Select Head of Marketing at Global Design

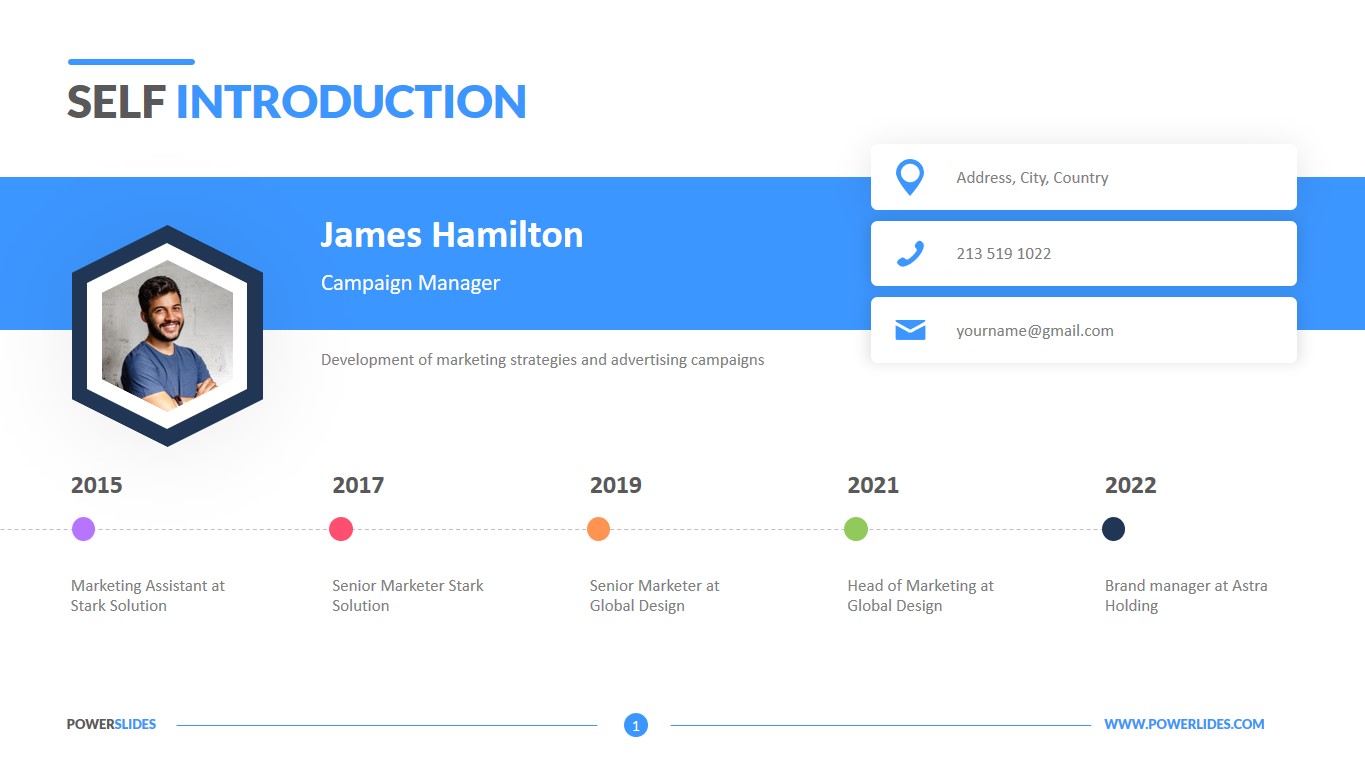click(x=921, y=596)
